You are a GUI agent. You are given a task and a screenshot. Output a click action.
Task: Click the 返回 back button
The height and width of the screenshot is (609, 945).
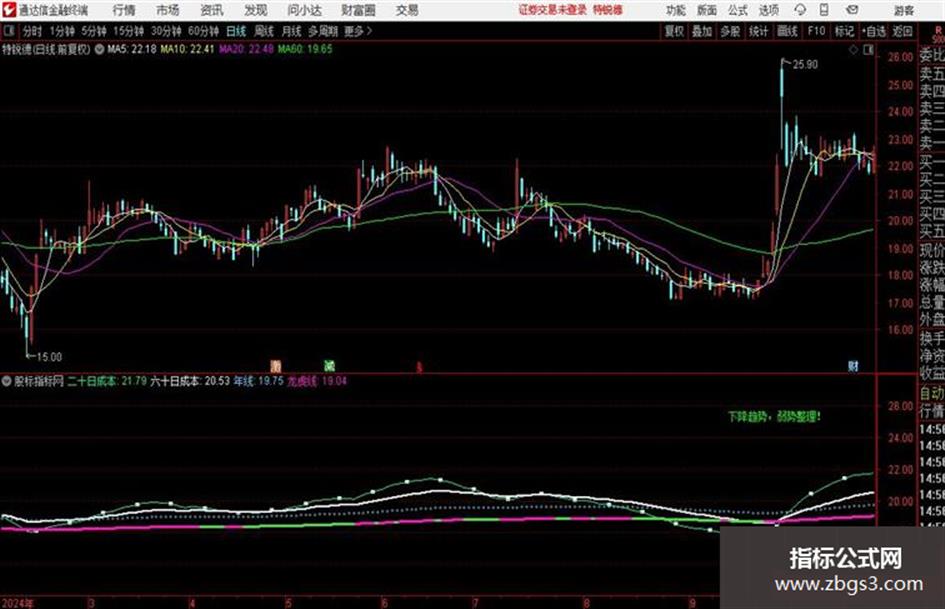[x=902, y=31]
